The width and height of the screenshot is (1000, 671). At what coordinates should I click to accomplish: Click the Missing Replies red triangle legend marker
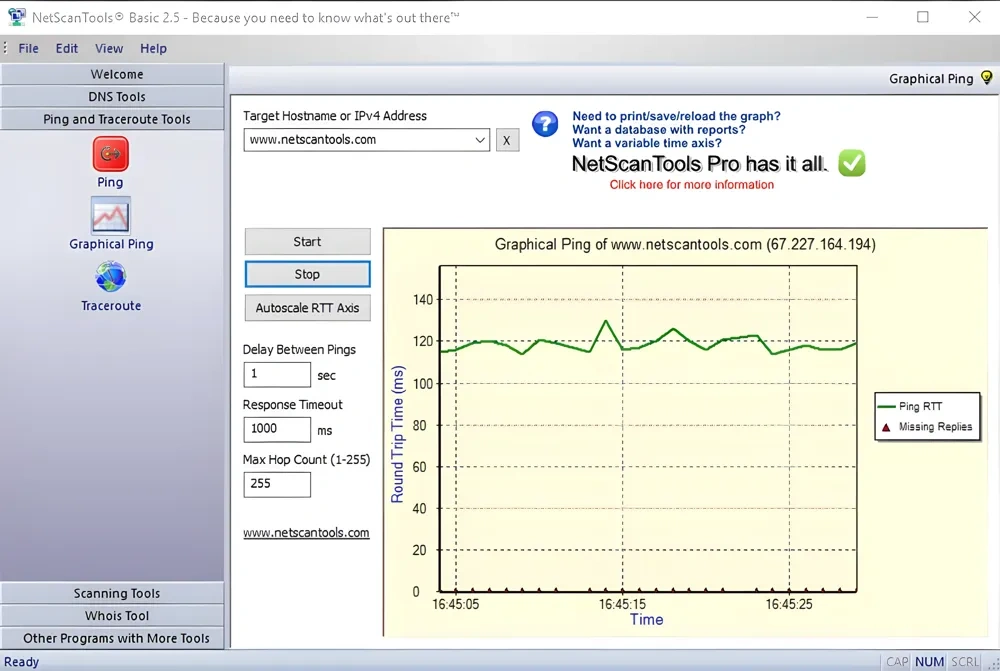coord(886,427)
